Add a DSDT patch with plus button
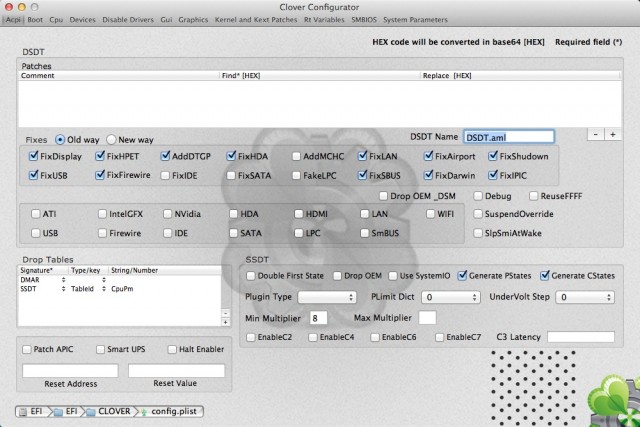Image resolution: width=640 pixels, height=427 pixels. pyautogui.click(x=613, y=134)
